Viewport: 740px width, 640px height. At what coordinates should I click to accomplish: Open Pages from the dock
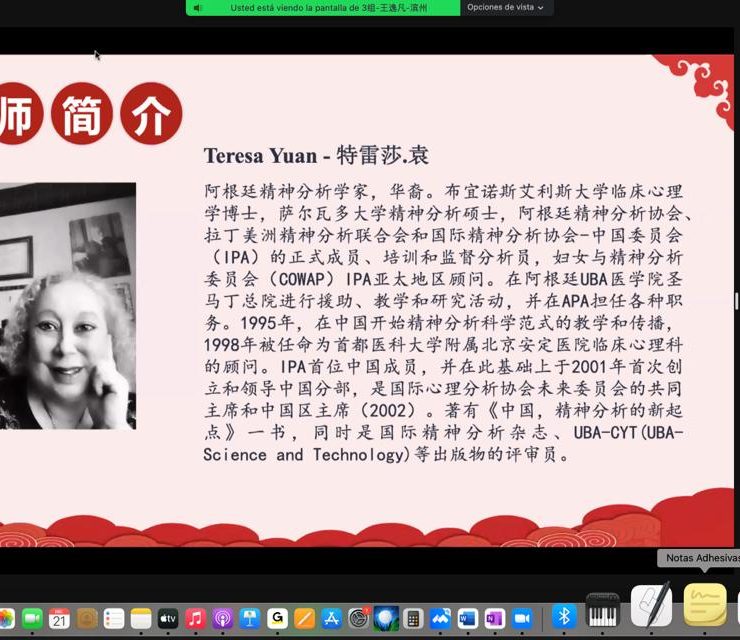coord(304,619)
